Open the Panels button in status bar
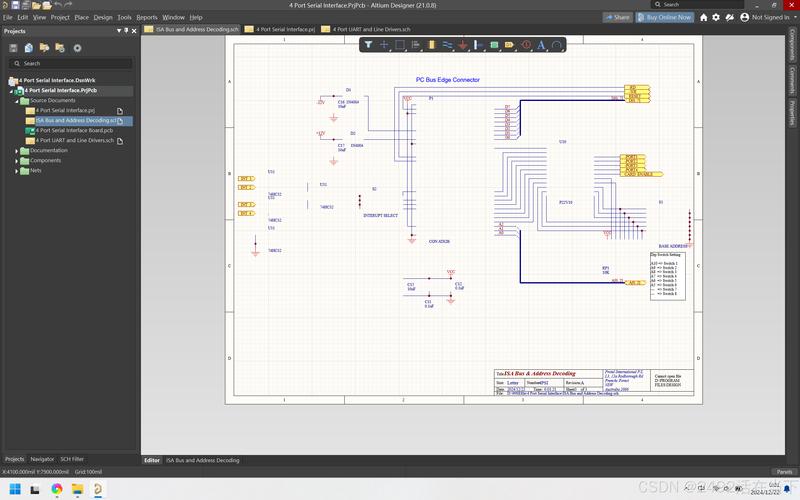Image resolution: width=800 pixels, height=500 pixels. tap(783, 471)
